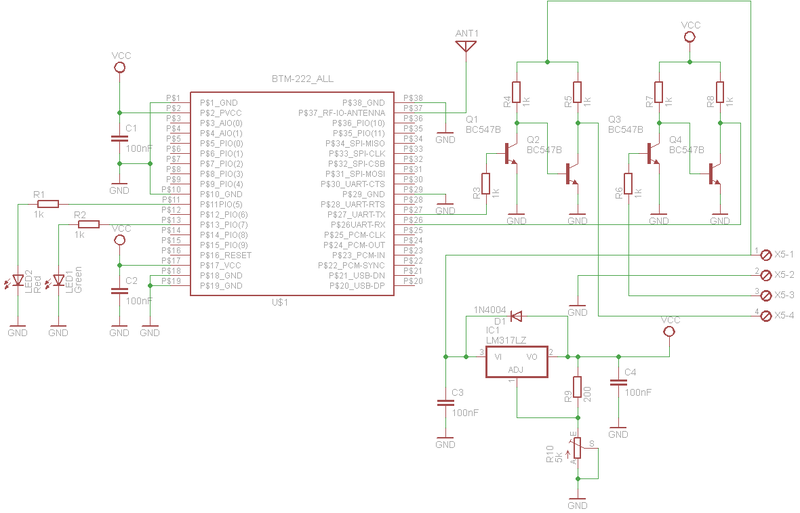Click pin label P$37_RF-IO-ANTENNA

pyautogui.click(x=342, y=113)
